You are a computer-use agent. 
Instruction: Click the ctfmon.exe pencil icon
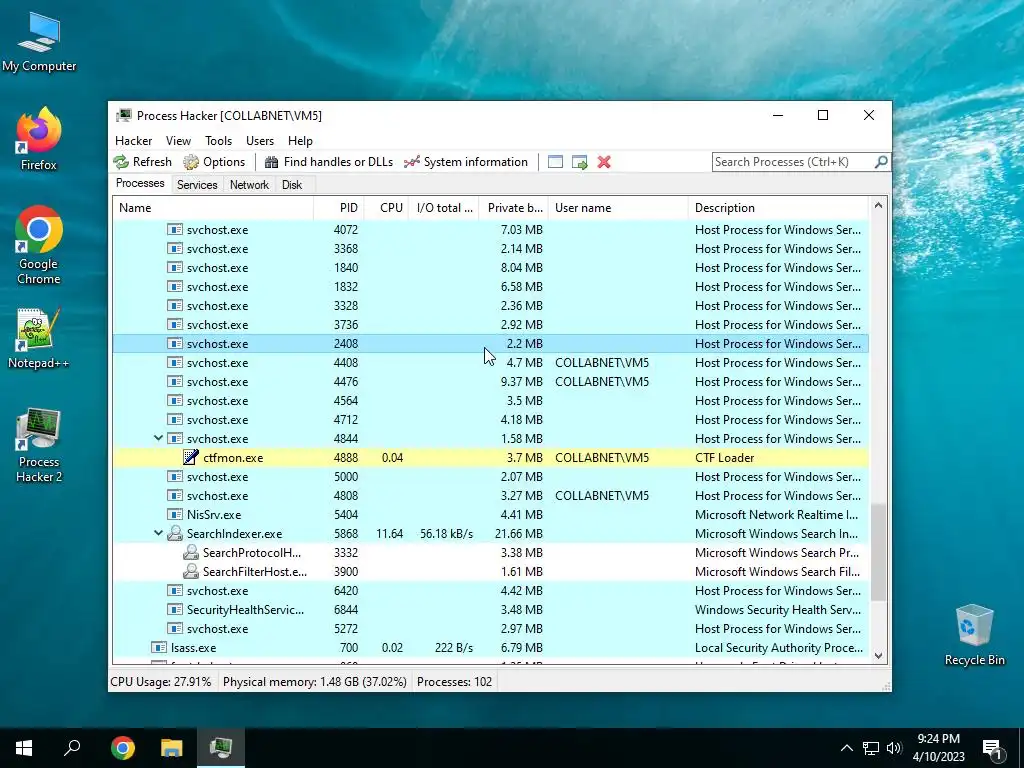(x=191, y=457)
